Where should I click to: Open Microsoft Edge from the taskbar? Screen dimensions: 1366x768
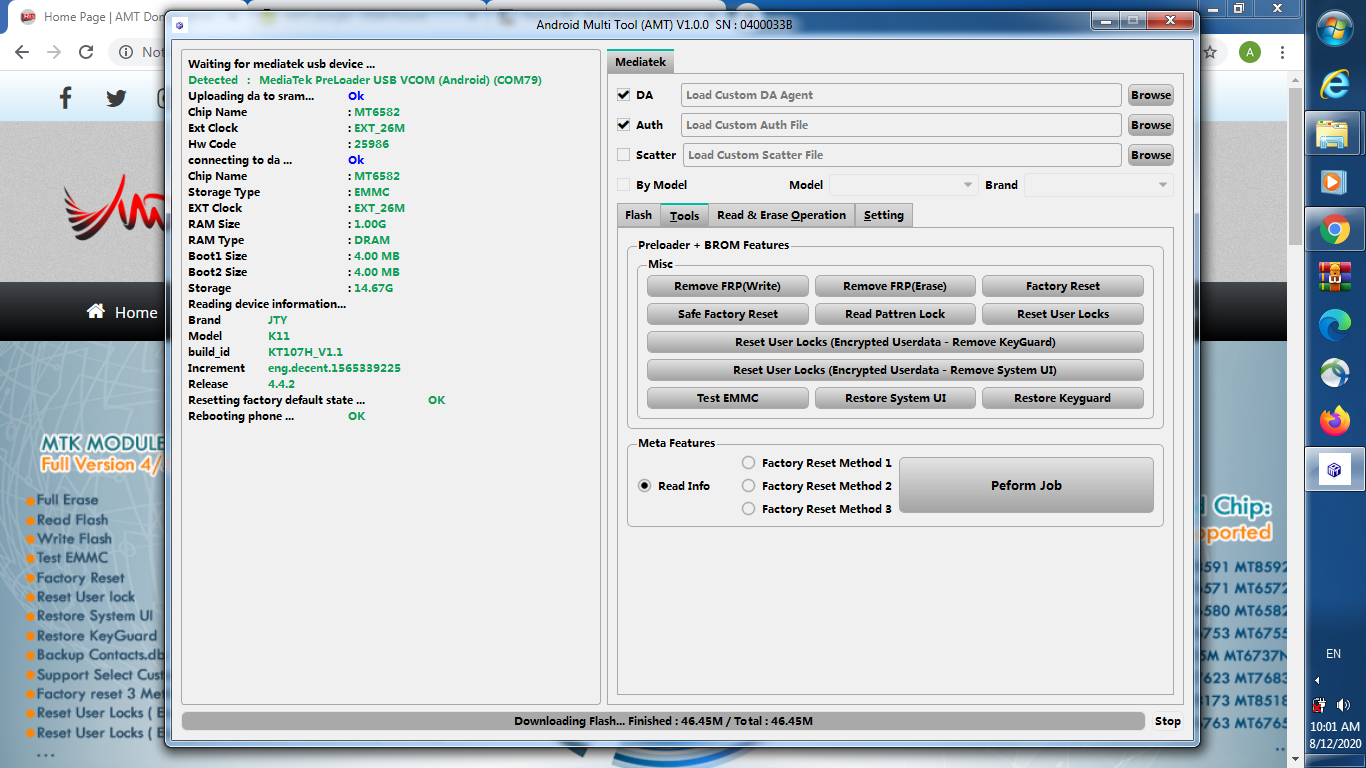click(1334, 325)
